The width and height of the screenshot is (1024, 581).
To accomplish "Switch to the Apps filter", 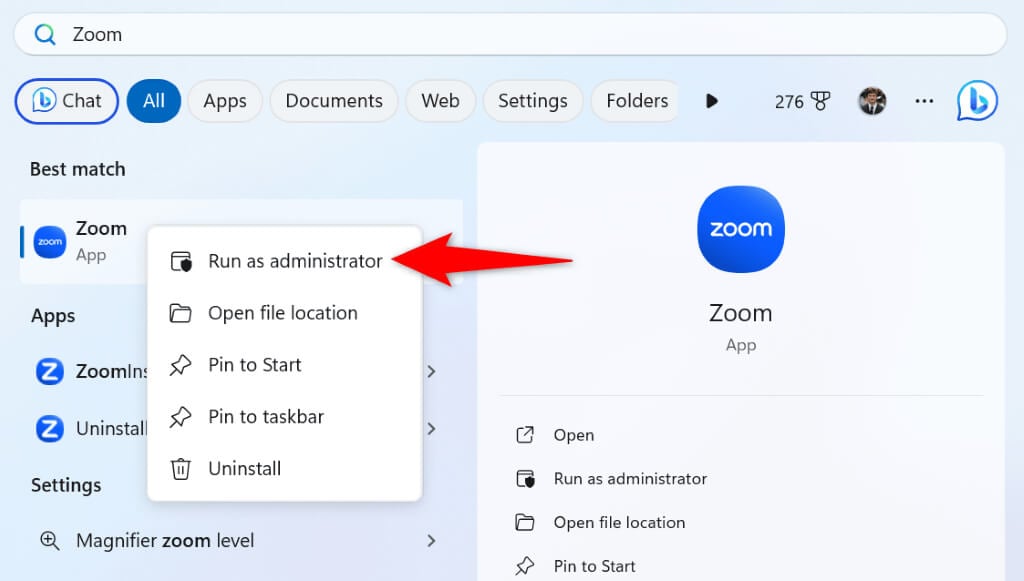I will pyautogui.click(x=225, y=101).
